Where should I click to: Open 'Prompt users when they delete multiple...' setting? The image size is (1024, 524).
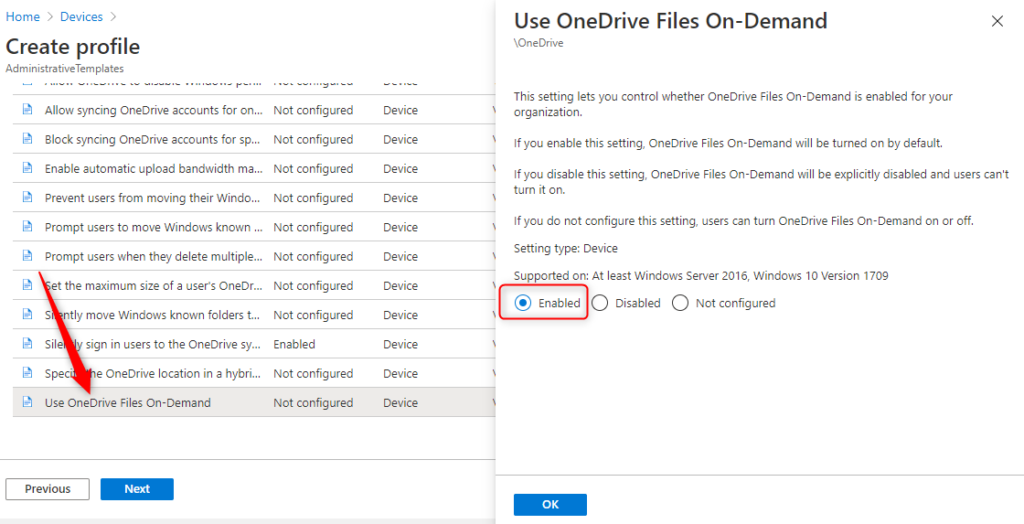pyautogui.click(x=154, y=257)
